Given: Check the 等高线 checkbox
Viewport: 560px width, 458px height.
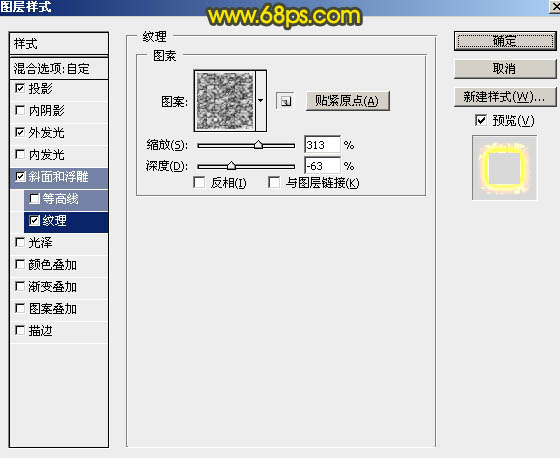Looking at the screenshot, I should pyautogui.click(x=34, y=199).
